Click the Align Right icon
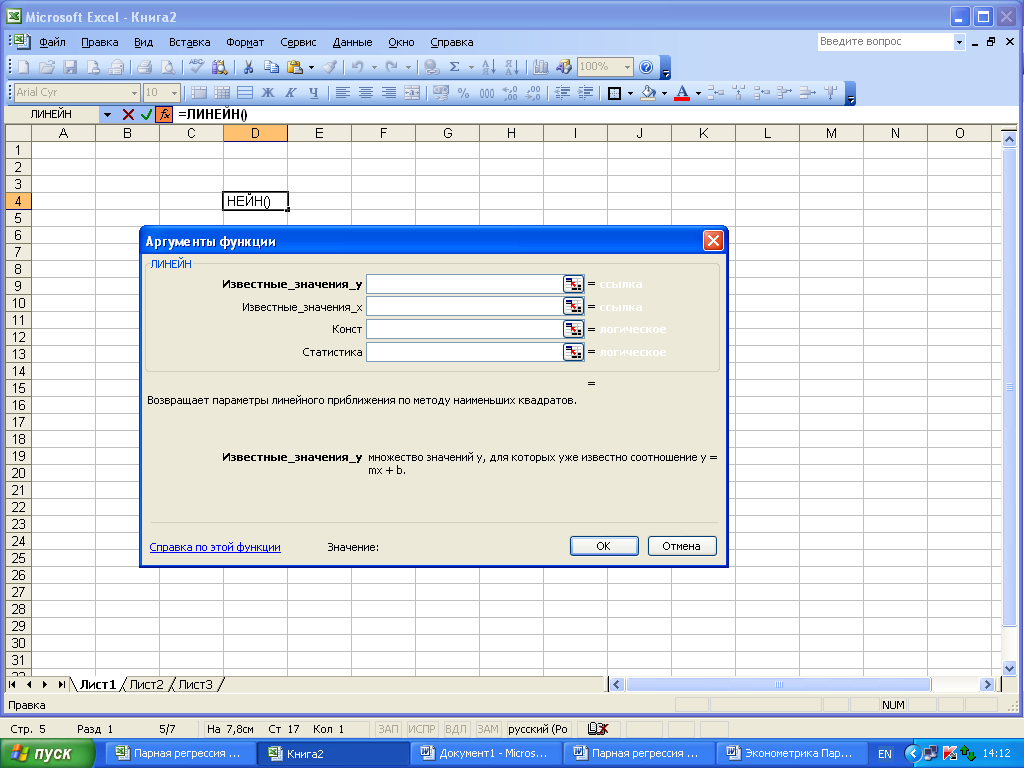 coord(389,93)
